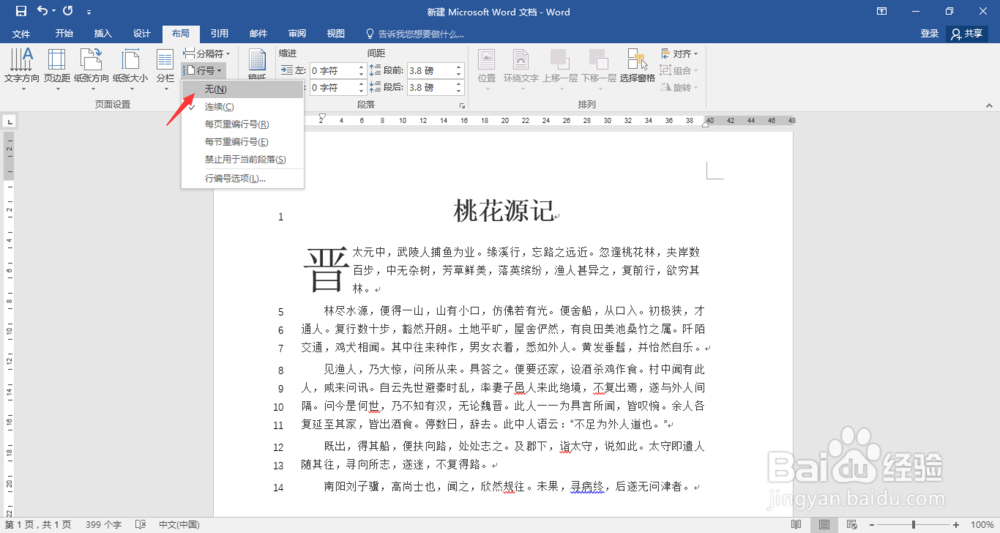Click the tab selector at ruler corner
Image resolution: width=1000 pixels, height=533 pixels.
click(10, 121)
